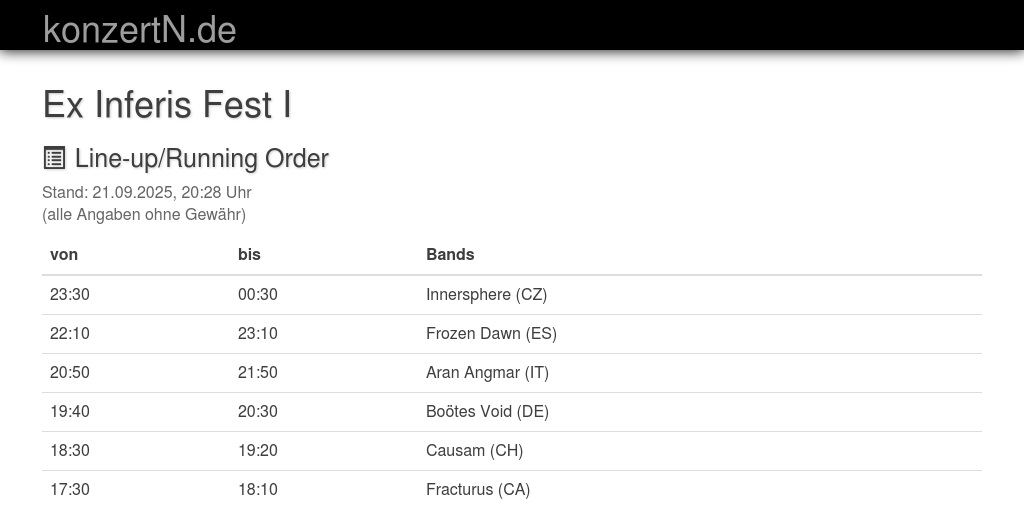Select the Aran Angmar (IT) band entry
1024x529 pixels.
pyautogui.click(x=487, y=372)
